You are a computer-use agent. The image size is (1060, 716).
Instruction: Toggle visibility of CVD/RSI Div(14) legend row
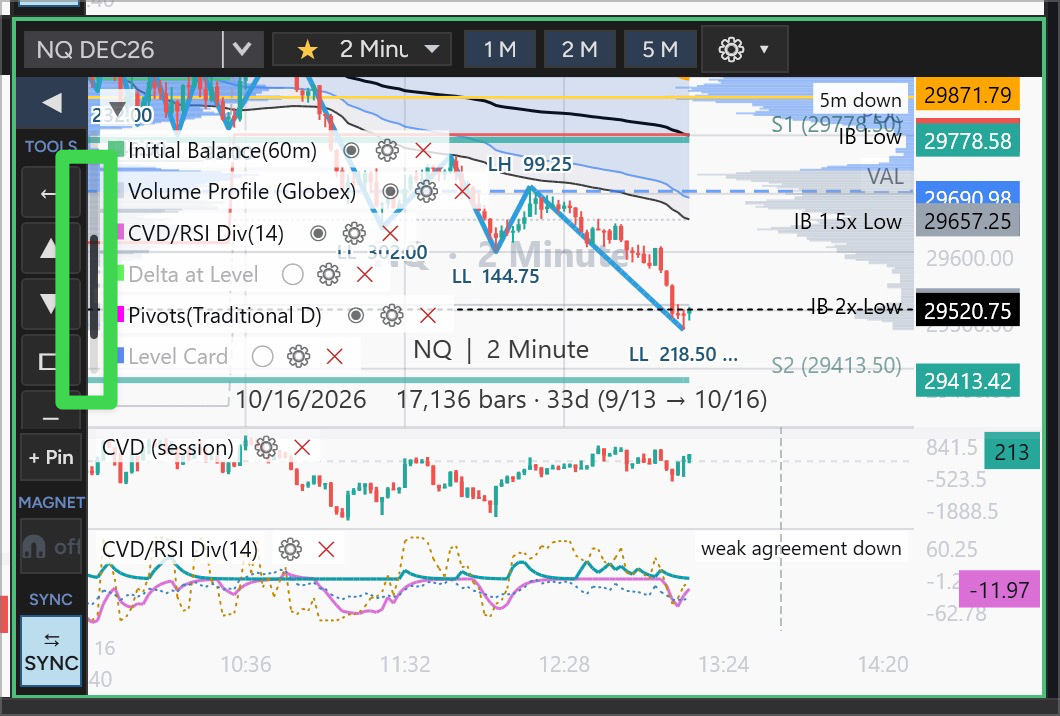pos(318,233)
